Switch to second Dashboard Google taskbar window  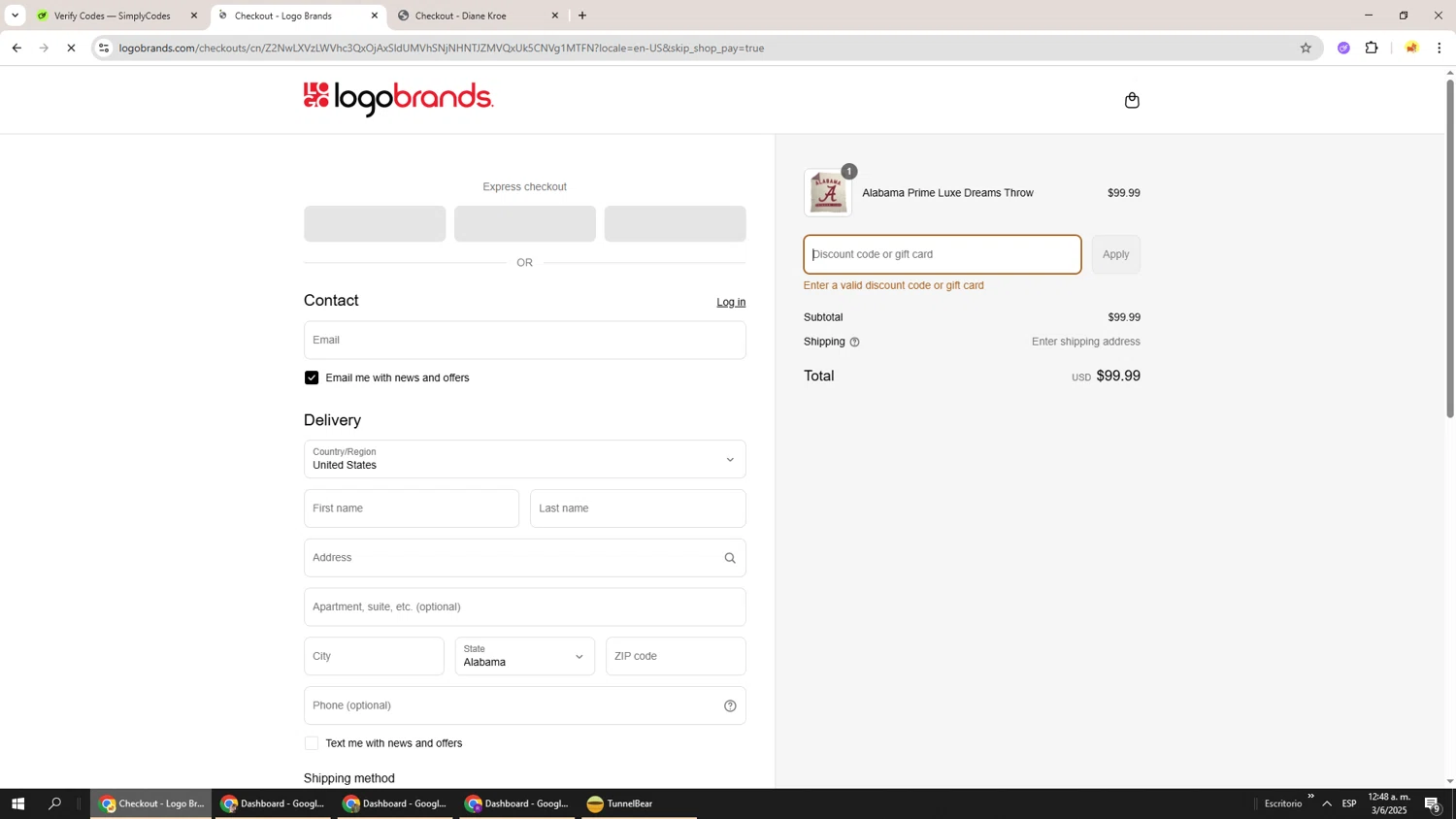395,803
